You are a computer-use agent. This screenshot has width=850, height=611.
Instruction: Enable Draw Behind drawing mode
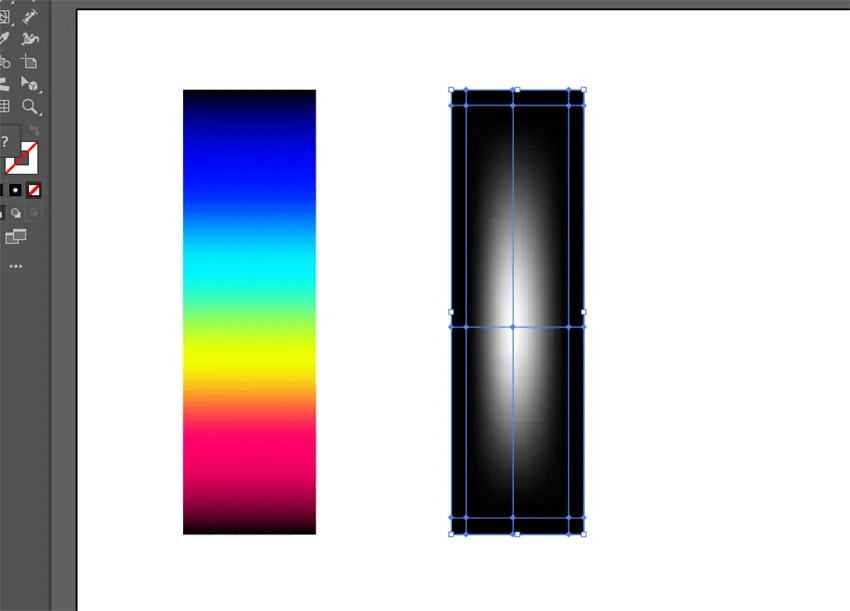[x=15, y=212]
